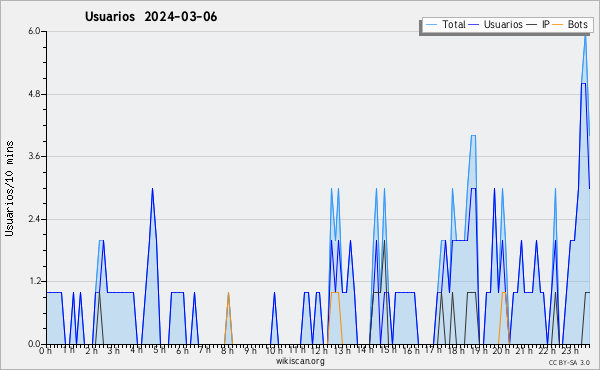Image resolution: width=600 pixels, height=370 pixels.
Task: Click the '10 h' x-axis label
Action: (274, 351)
